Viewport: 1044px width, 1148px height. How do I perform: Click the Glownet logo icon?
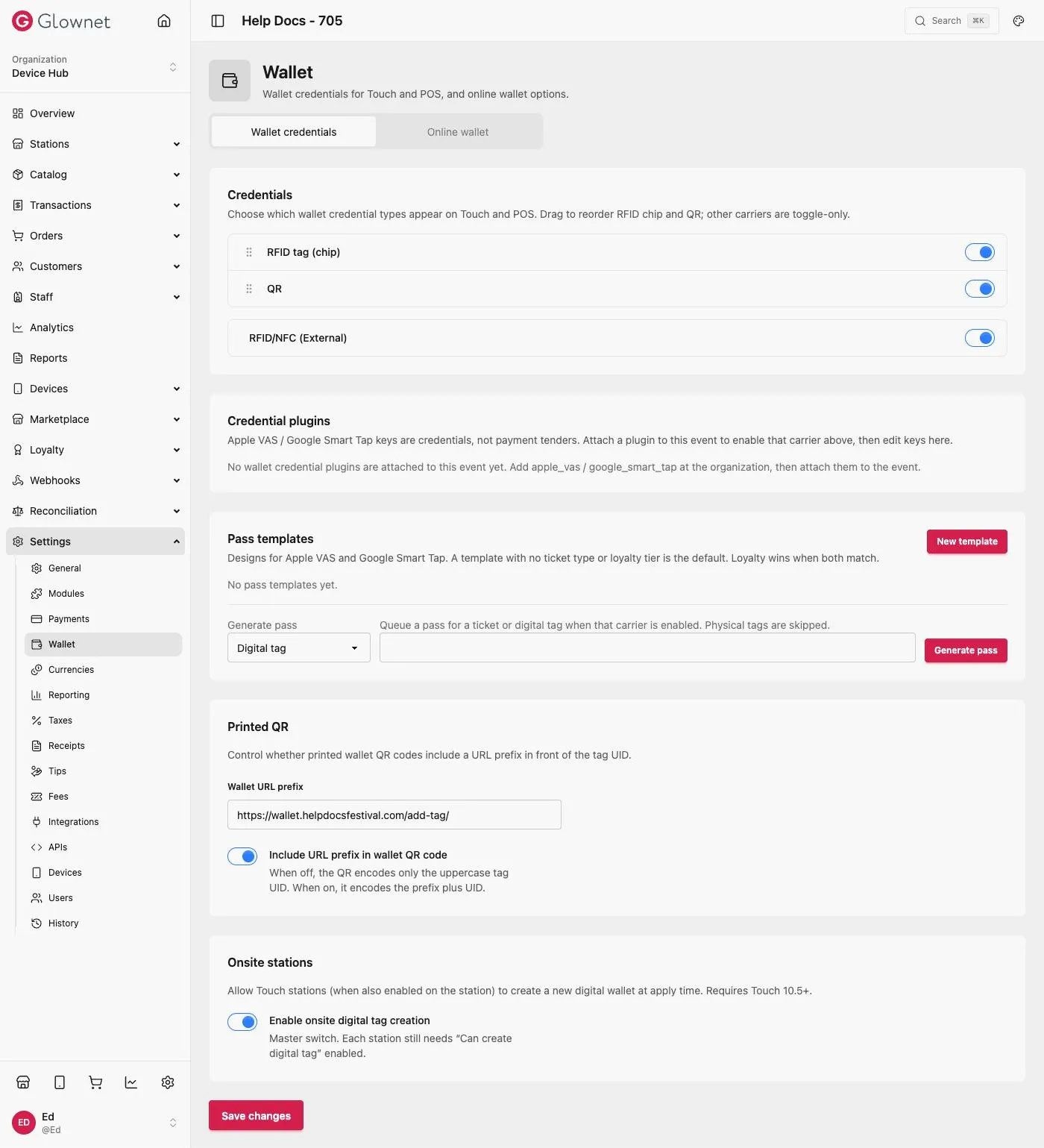click(22, 21)
